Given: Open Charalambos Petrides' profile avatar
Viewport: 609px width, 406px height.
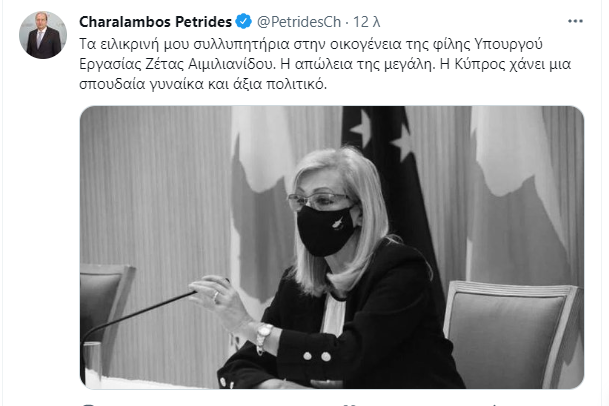Looking at the screenshot, I should click(43, 35).
